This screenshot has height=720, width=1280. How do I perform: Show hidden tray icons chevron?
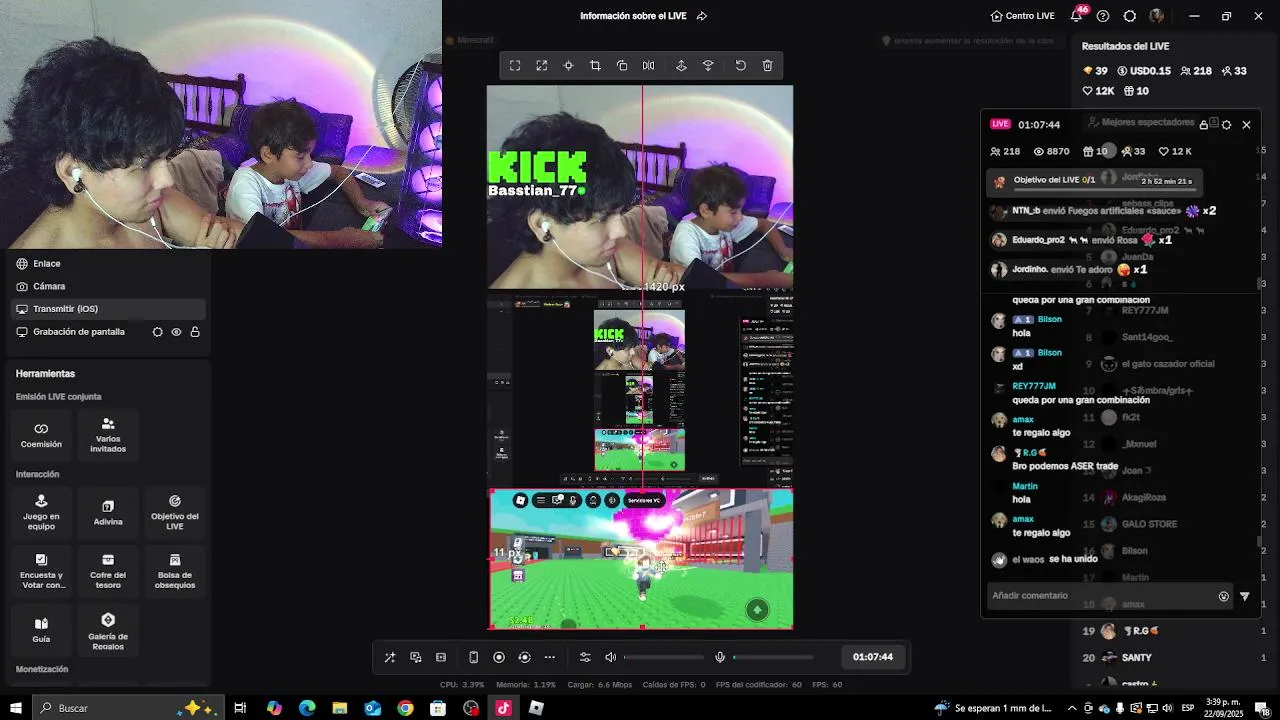(1072, 708)
